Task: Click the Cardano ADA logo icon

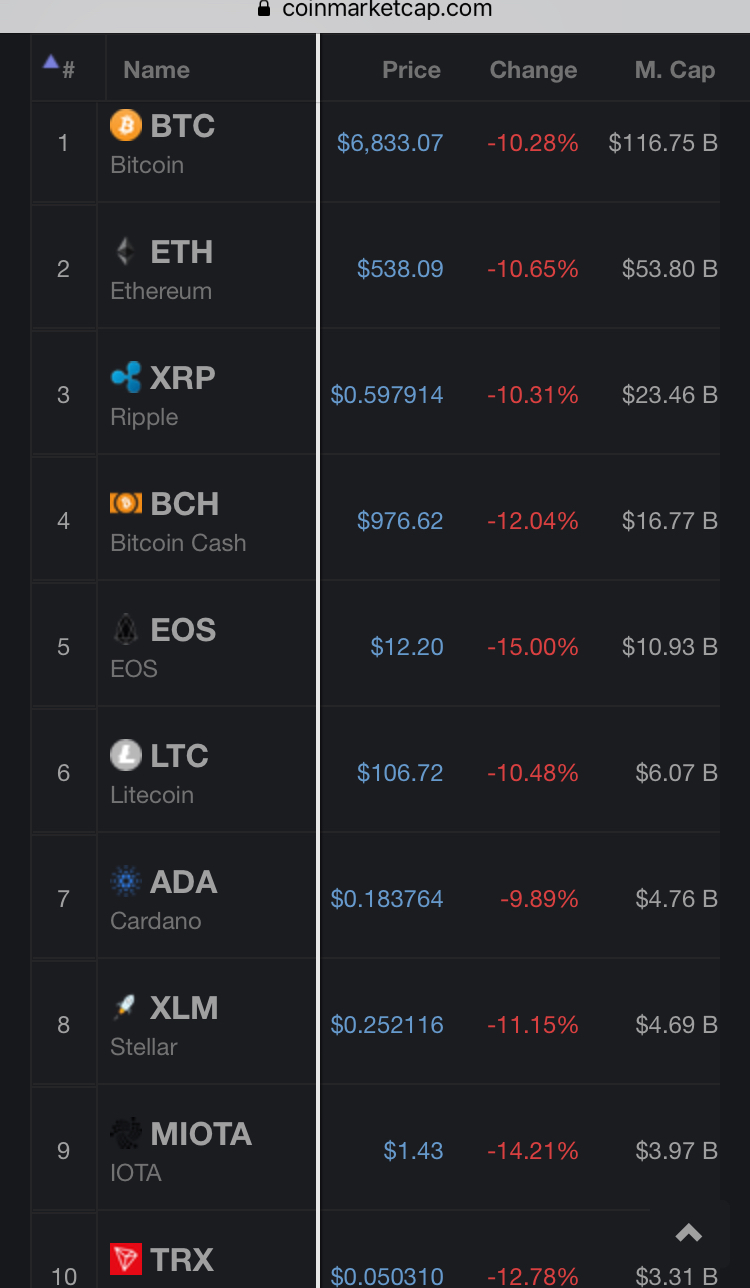Action: (126, 881)
